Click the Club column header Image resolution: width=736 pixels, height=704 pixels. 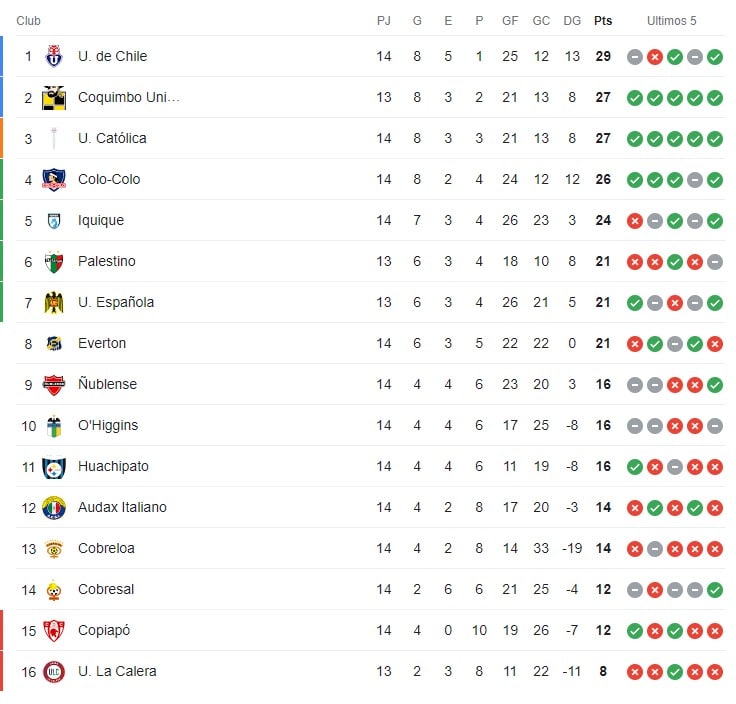pyautogui.click(x=28, y=21)
